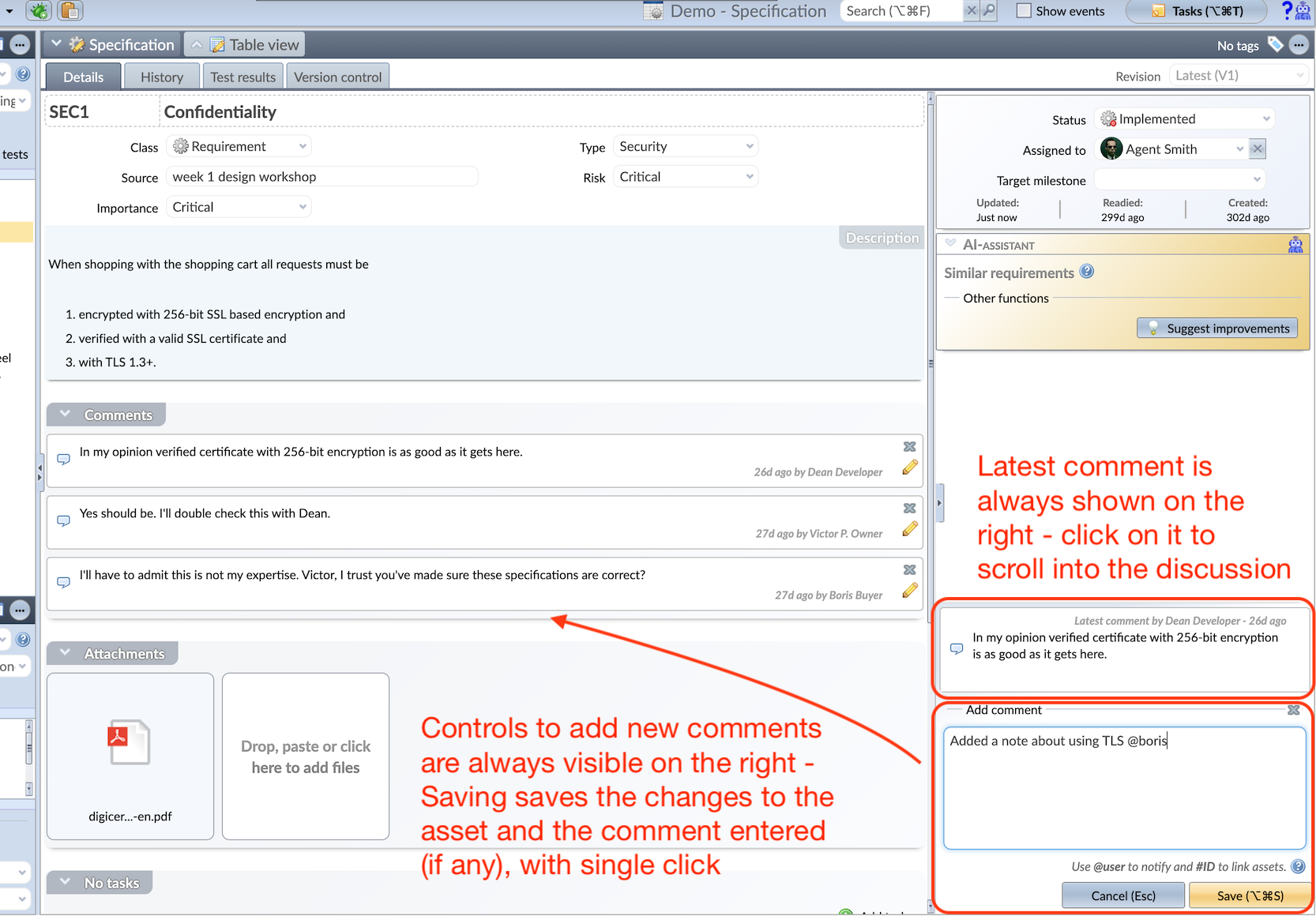Click the clipboard icon in top toolbar
The height and width of the screenshot is (916, 1316).
70,11
